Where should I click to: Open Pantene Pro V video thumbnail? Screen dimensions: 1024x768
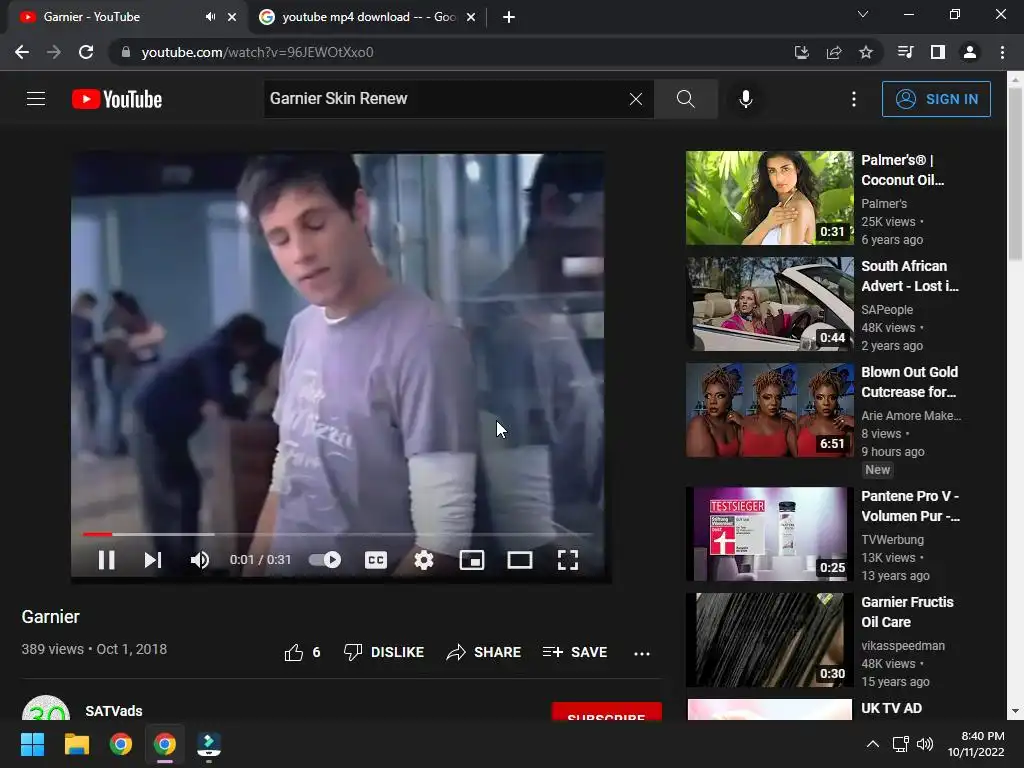point(769,534)
